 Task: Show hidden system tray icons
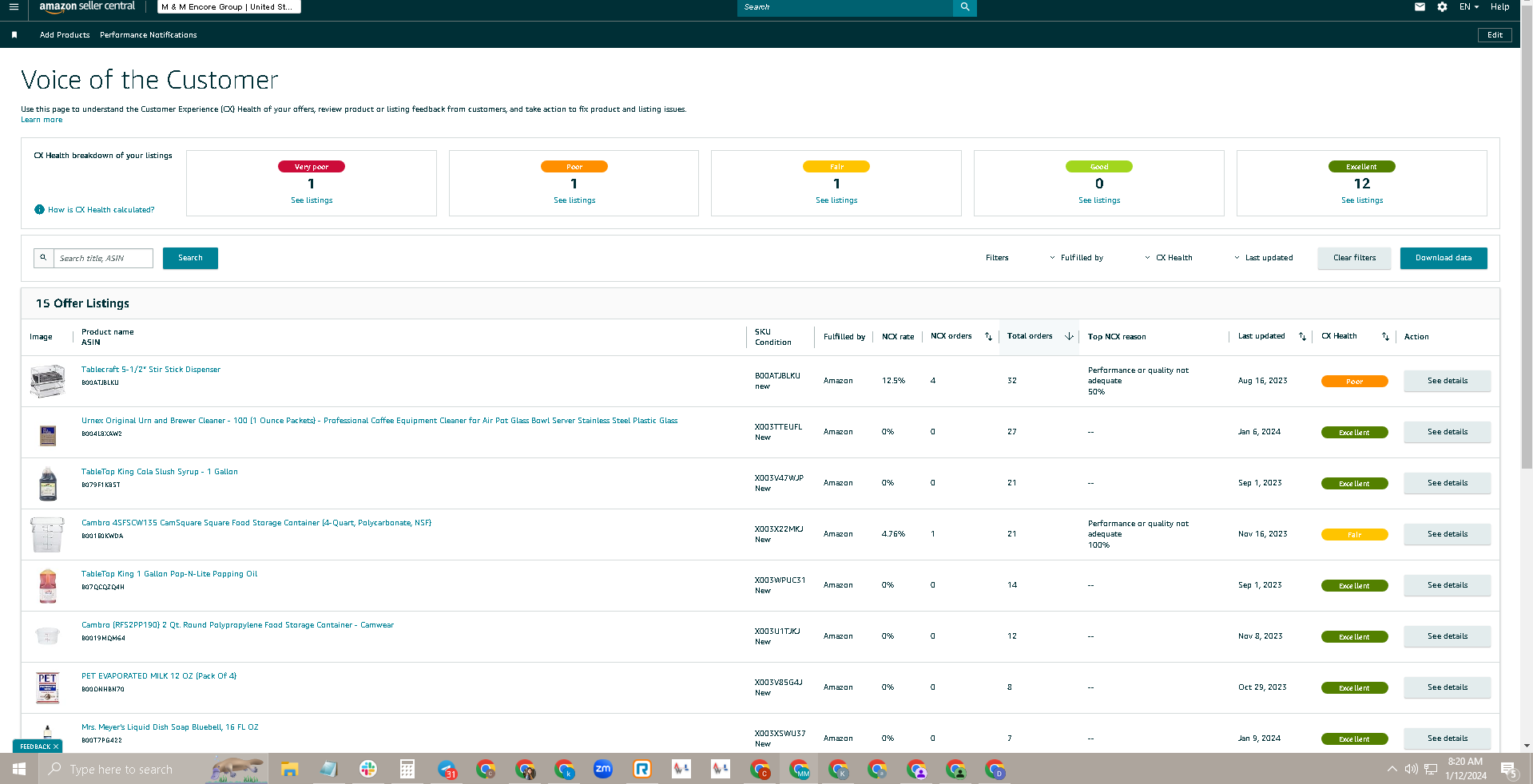tap(1392, 769)
